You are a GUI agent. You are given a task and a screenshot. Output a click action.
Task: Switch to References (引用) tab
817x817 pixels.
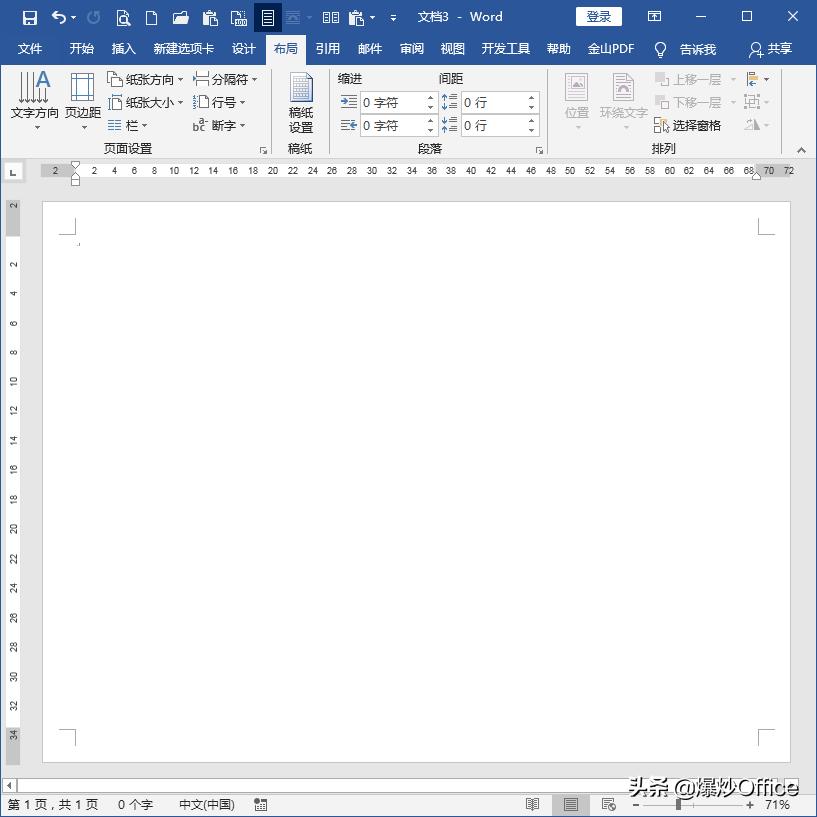click(328, 49)
